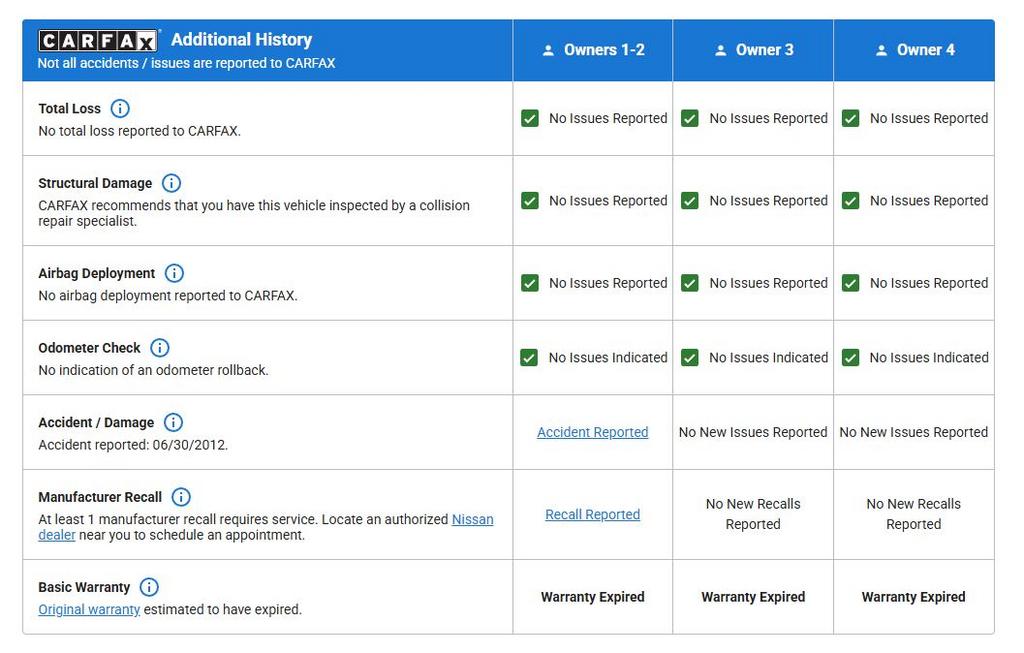
Task: Select the Owner 4 column header
Action: (914, 50)
